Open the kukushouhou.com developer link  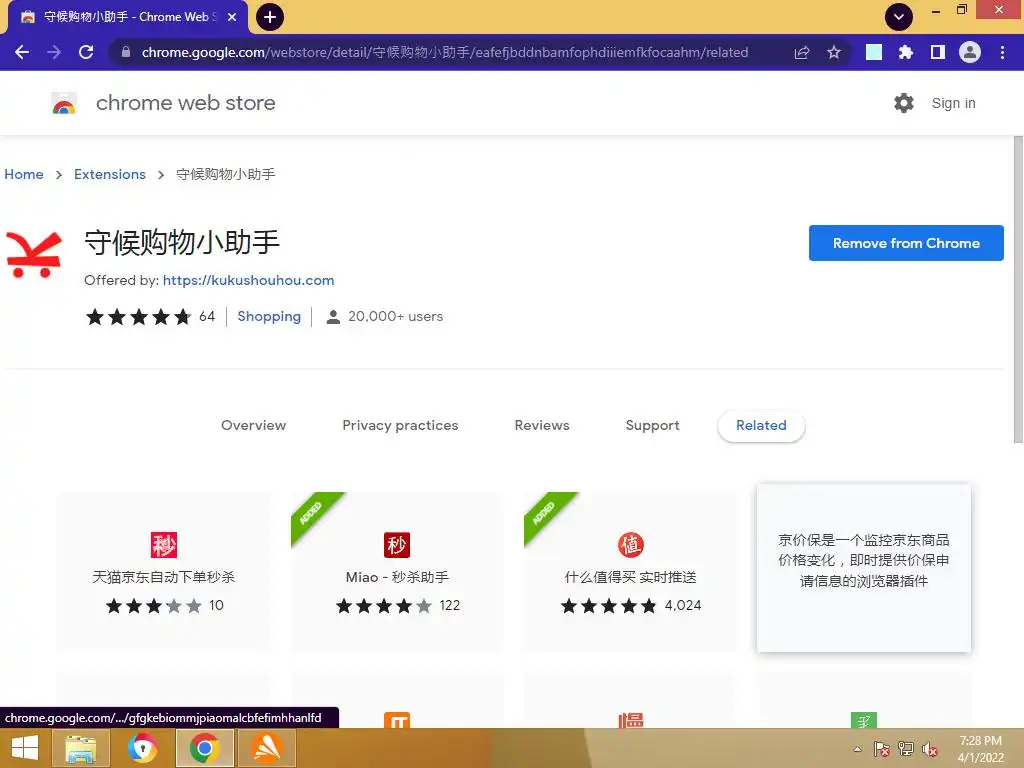[x=248, y=280]
